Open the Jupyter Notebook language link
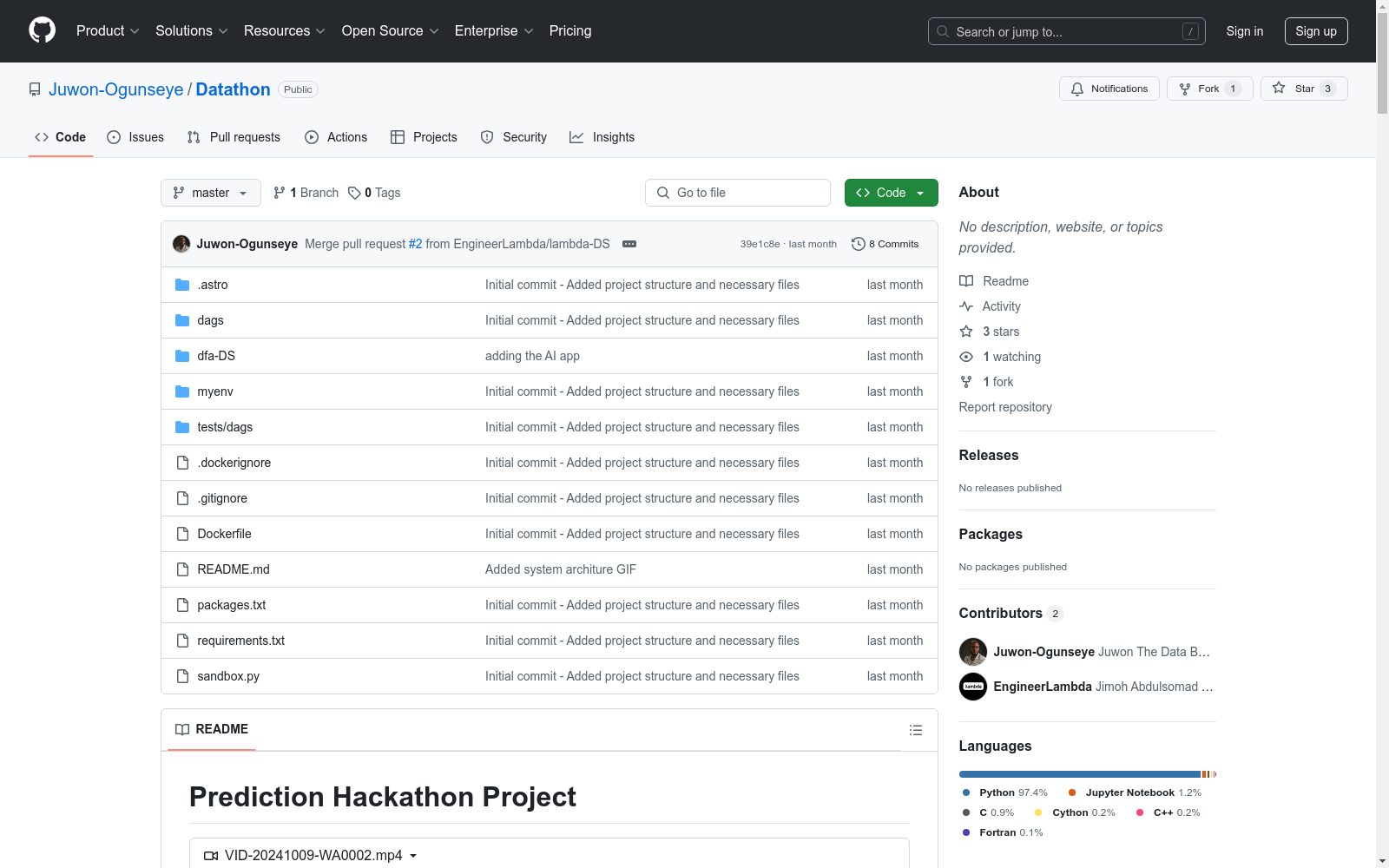This screenshot has width=1389, height=868. coord(1136,792)
